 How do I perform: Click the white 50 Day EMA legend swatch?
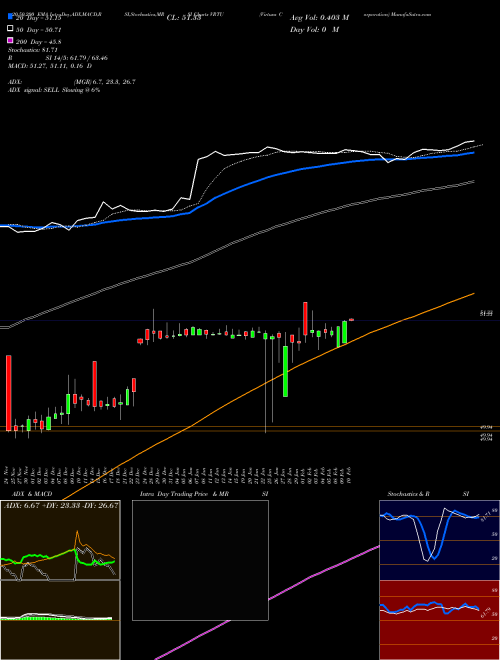click(11, 29)
